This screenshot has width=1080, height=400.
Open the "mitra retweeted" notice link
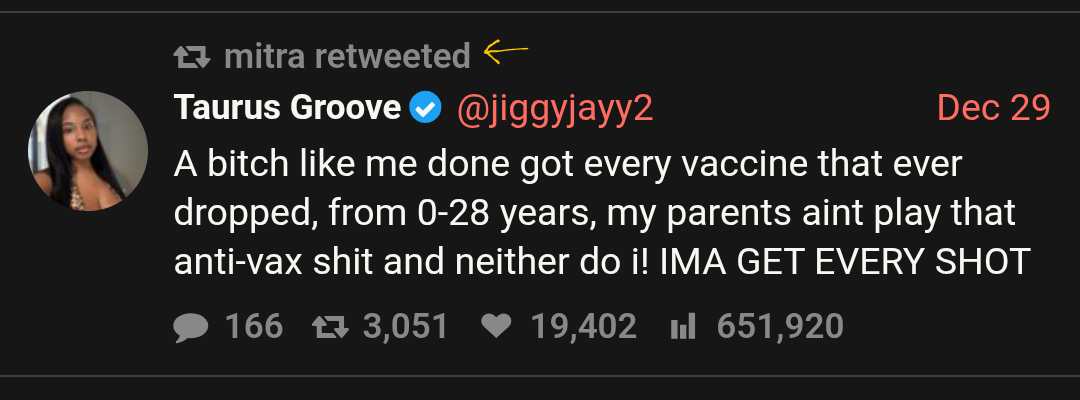pyautogui.click(x=347, y=57)
